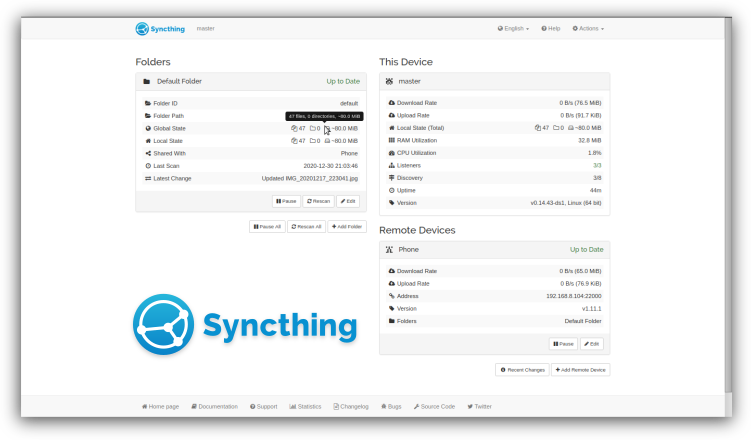Image resolution: width=751 pixels, height=440 pixels.
Task: Open the Actions dropdown menu
Action: coord(588,29)
